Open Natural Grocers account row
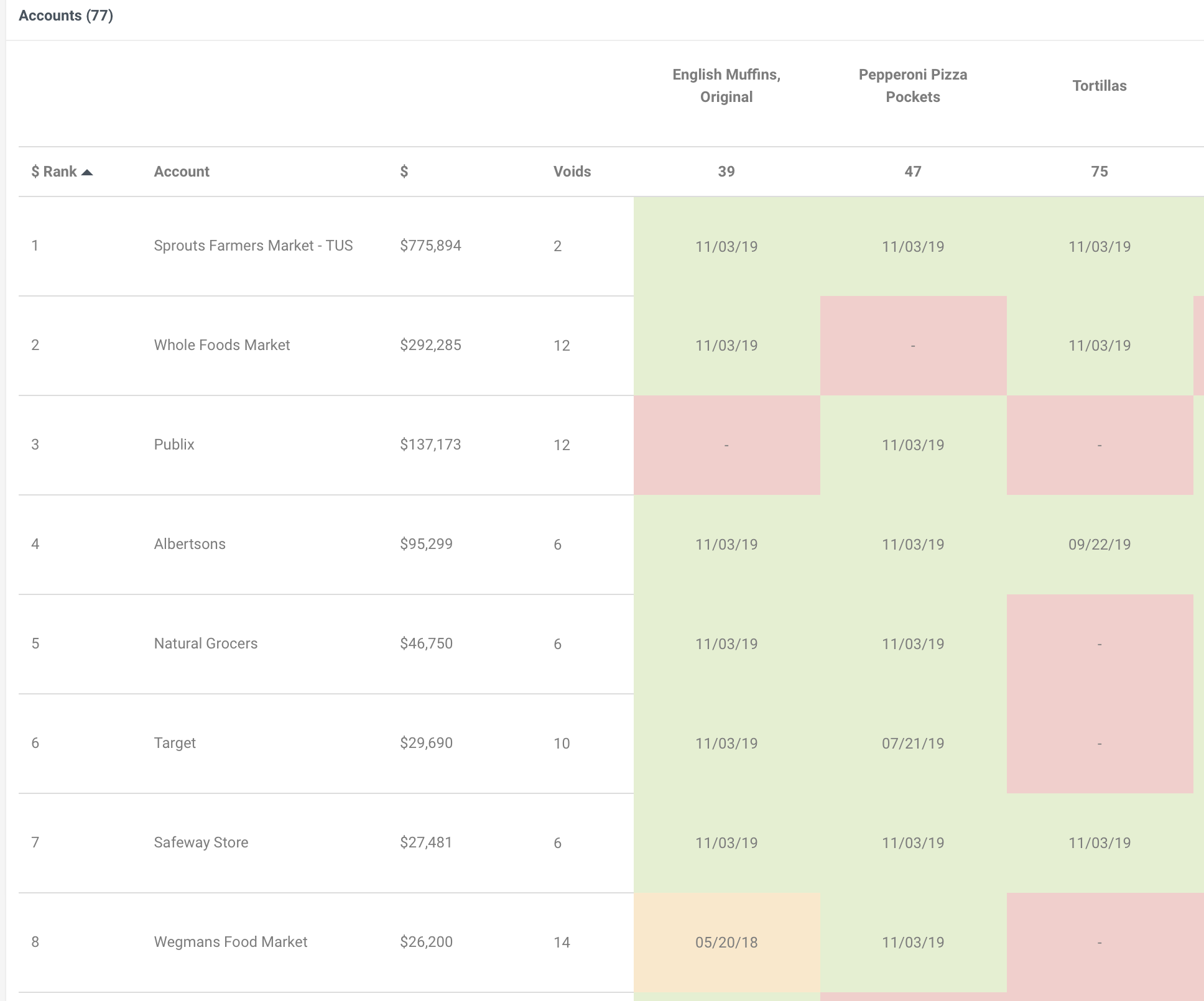This screenshot has width=1204, height=1001. [x=326, y=644]
